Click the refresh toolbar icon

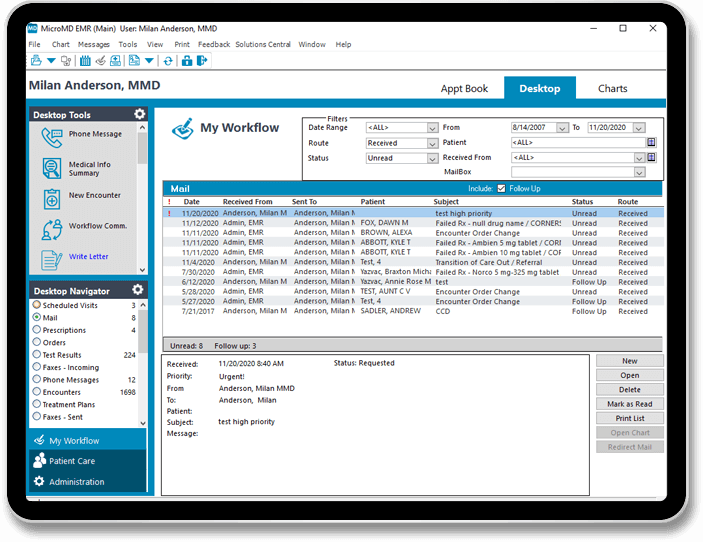pyautogui.click(x=168, y=61)
